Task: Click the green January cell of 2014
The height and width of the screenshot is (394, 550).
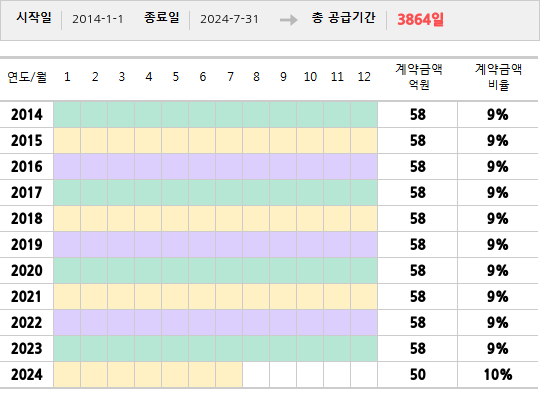Action: tap(67, 115)
